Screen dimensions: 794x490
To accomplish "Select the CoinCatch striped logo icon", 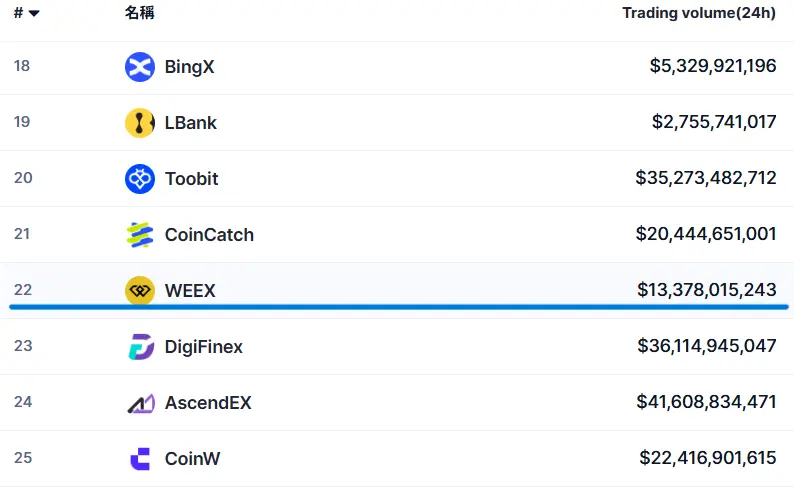I will [140, 235].
